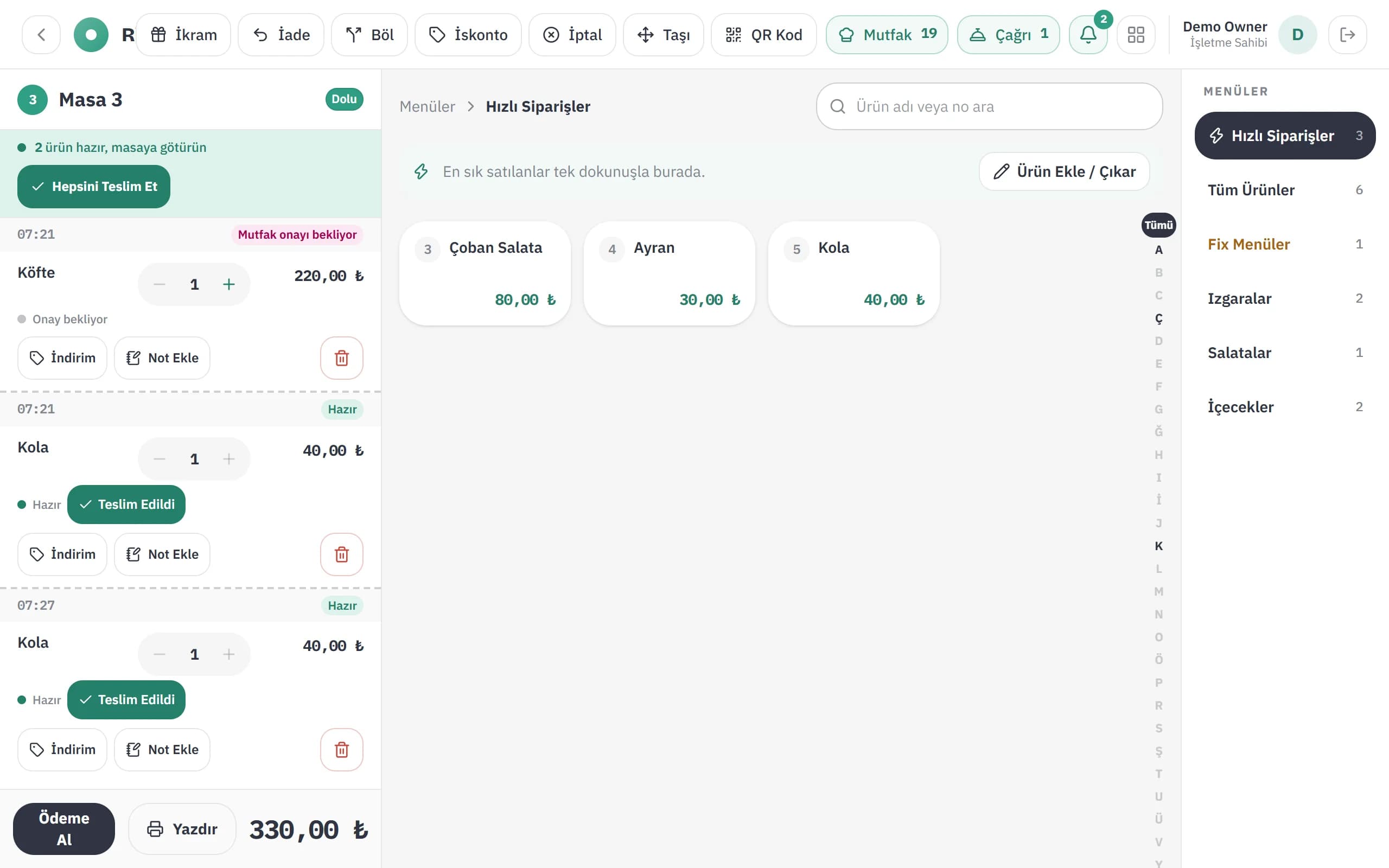Select Hızlı Siparişler menu

coord(1284,136)
